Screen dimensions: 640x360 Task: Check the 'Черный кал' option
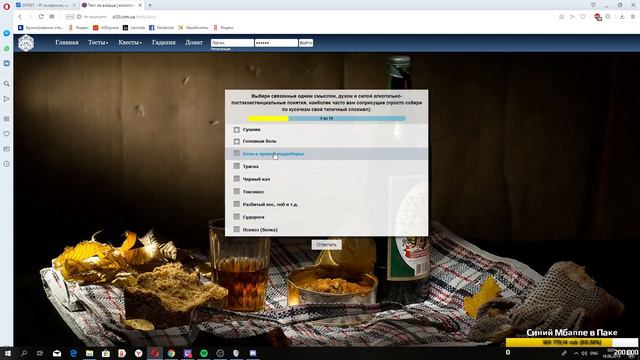(237, 179)
